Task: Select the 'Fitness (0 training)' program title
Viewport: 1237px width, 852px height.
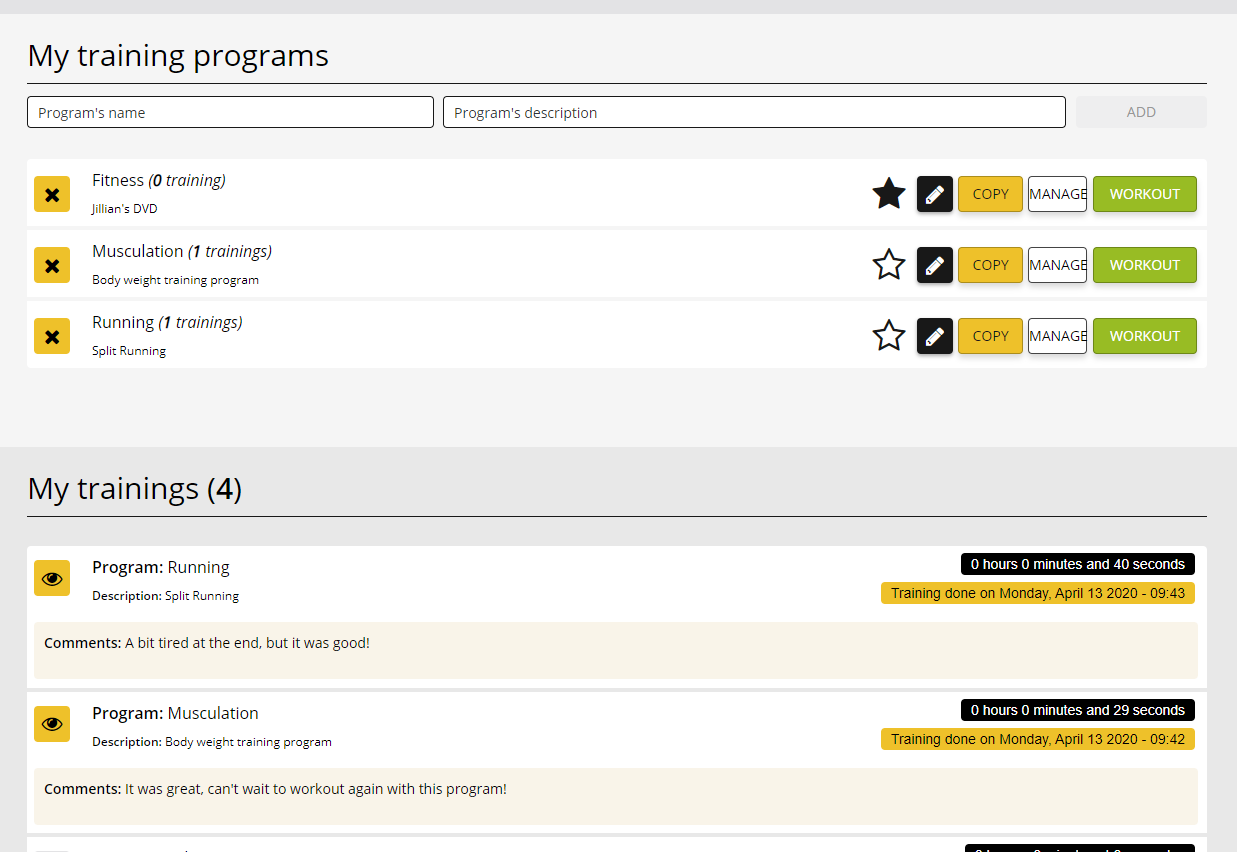Action: (x=159, y=180)
